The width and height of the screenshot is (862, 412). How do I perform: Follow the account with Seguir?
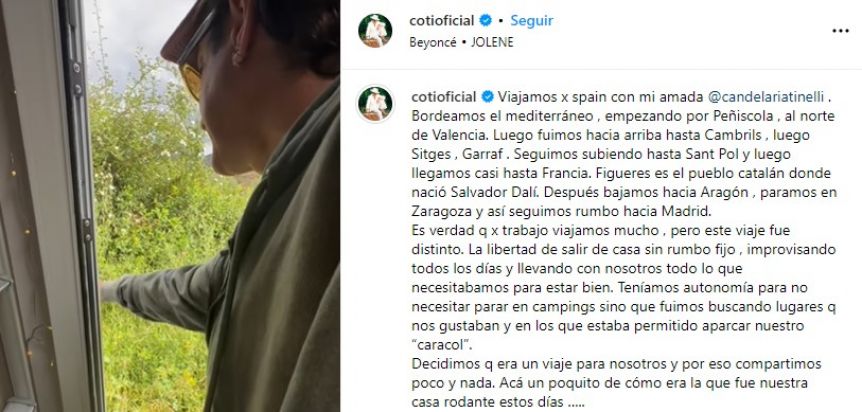click(532, 21)
